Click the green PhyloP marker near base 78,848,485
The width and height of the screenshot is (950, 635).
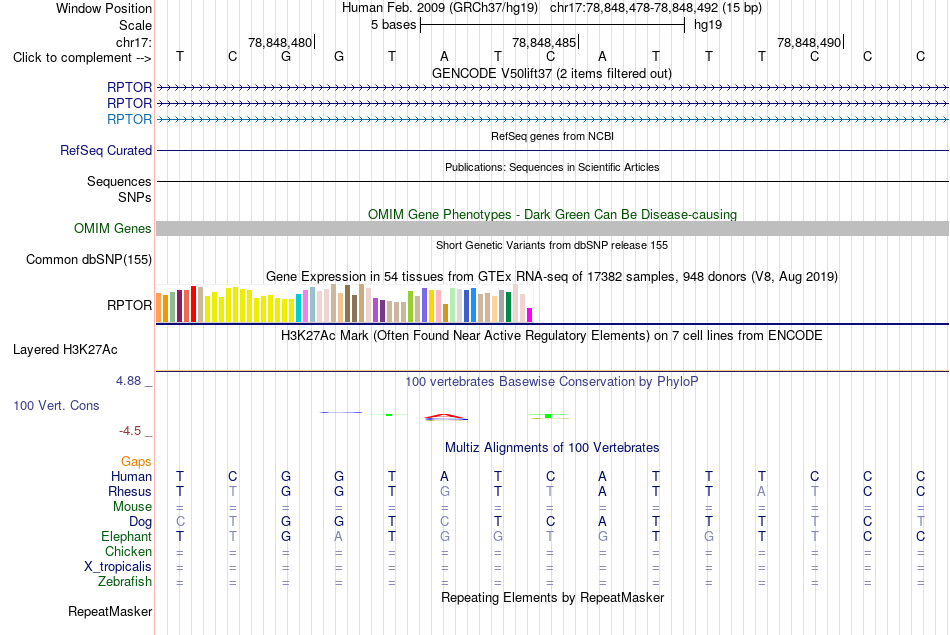point(548,416)
